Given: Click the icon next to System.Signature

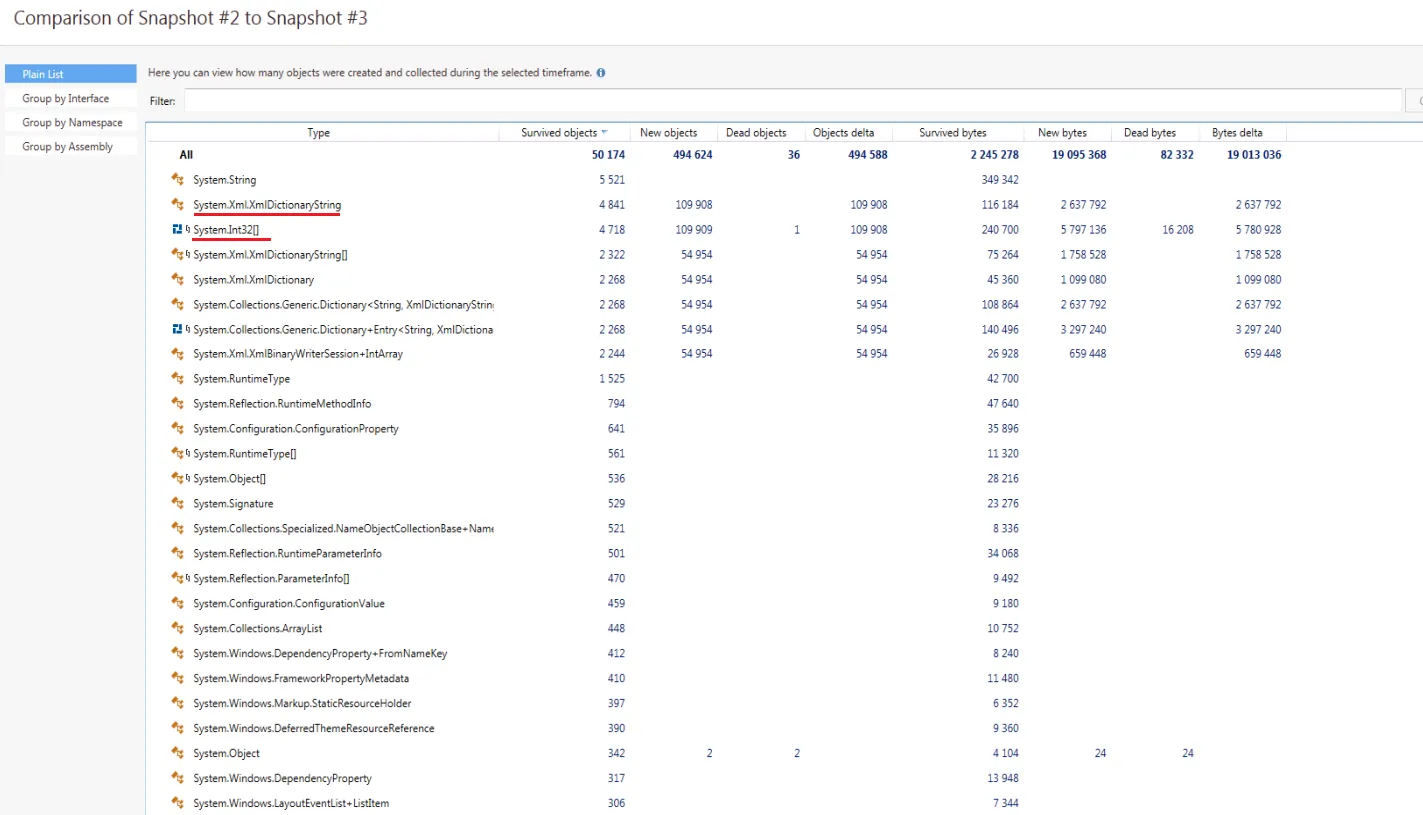Looking at the screenshot, I should tap(178, 504).
